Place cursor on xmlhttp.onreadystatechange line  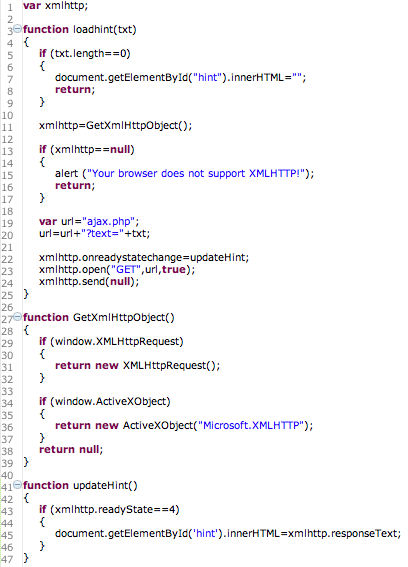coord(144,257)
